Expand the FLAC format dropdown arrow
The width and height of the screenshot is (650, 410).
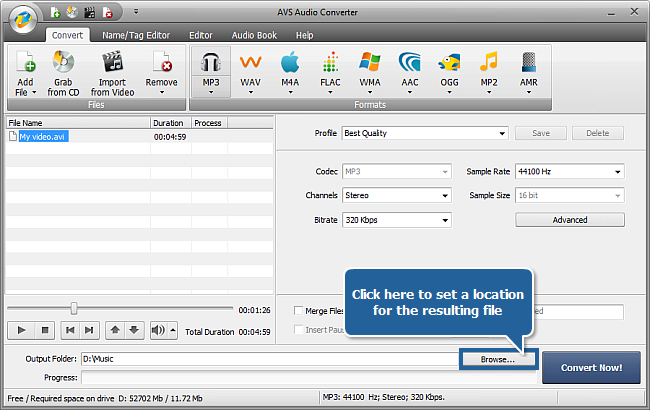pyautogui.click(x=330, y=92)
